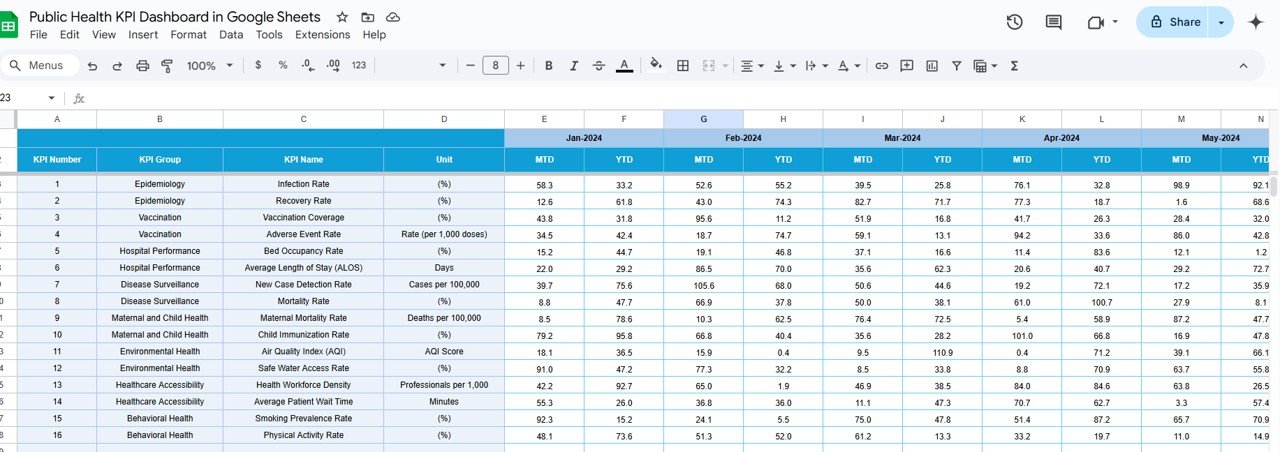Open the Data menu

(x=231, y=34)
